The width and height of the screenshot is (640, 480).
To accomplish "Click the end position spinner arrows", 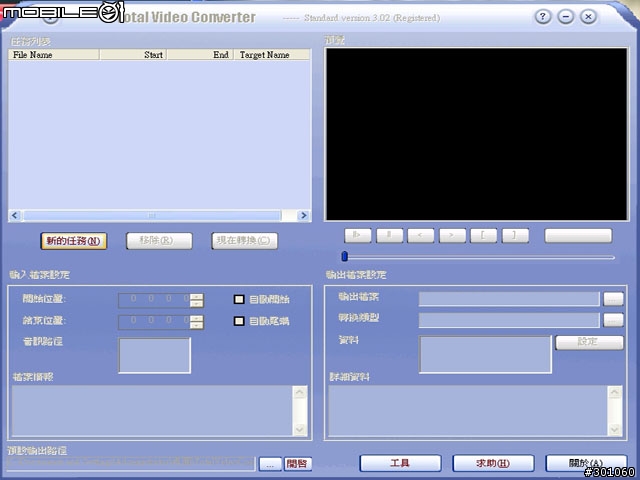I will point(197,322).
